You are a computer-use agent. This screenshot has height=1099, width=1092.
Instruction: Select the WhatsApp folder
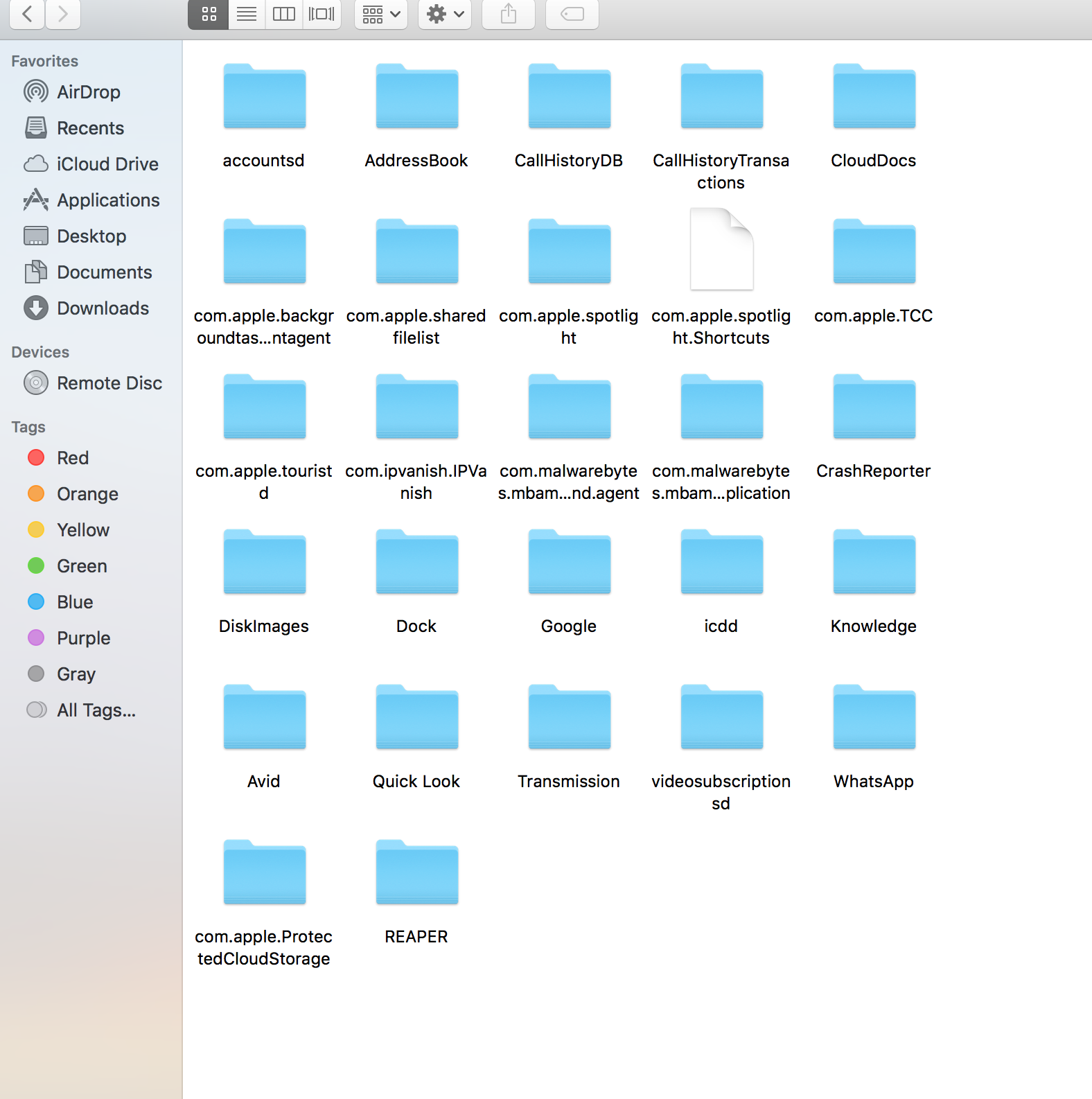(x=874, y=718)
